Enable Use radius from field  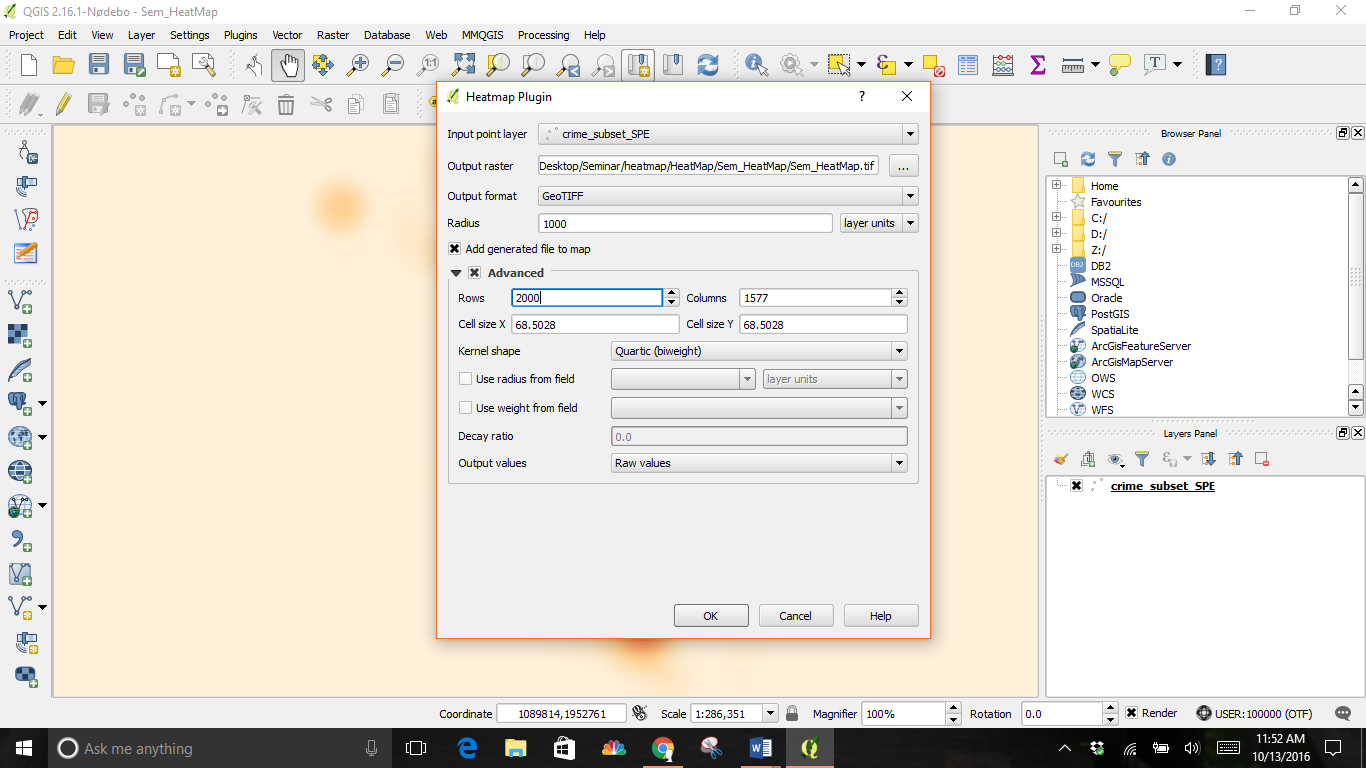click(x=465, y=379)
